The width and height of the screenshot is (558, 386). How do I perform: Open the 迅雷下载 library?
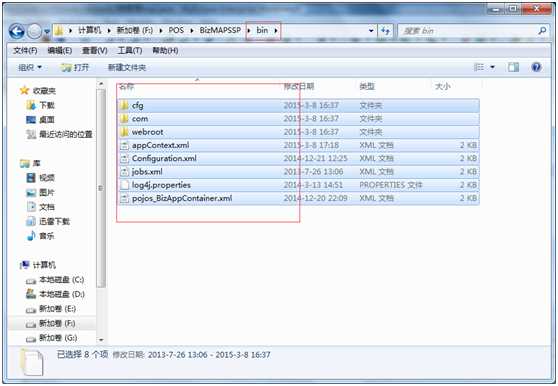(54, 222)
